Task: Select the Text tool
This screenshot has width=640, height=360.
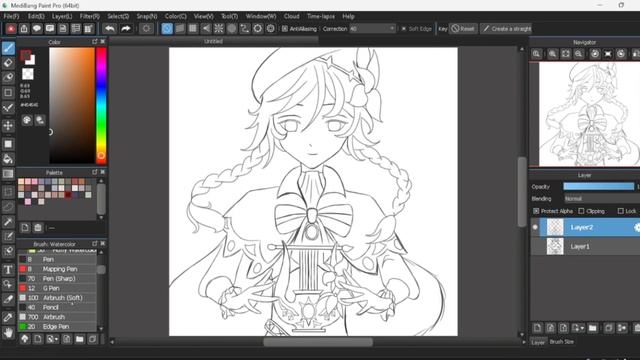Action: tap(8, 269)
